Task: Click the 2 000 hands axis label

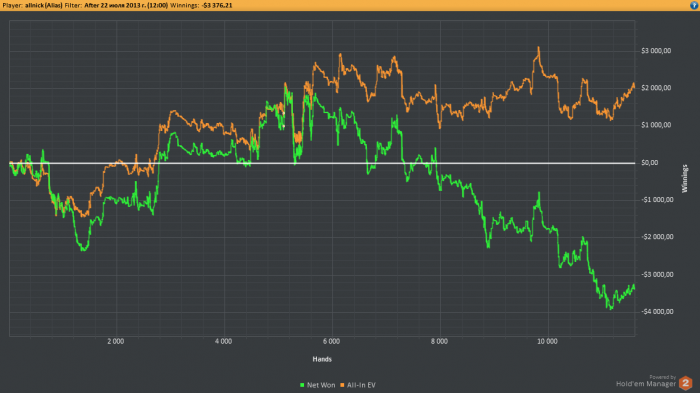Action: click(x=116, y=341)
